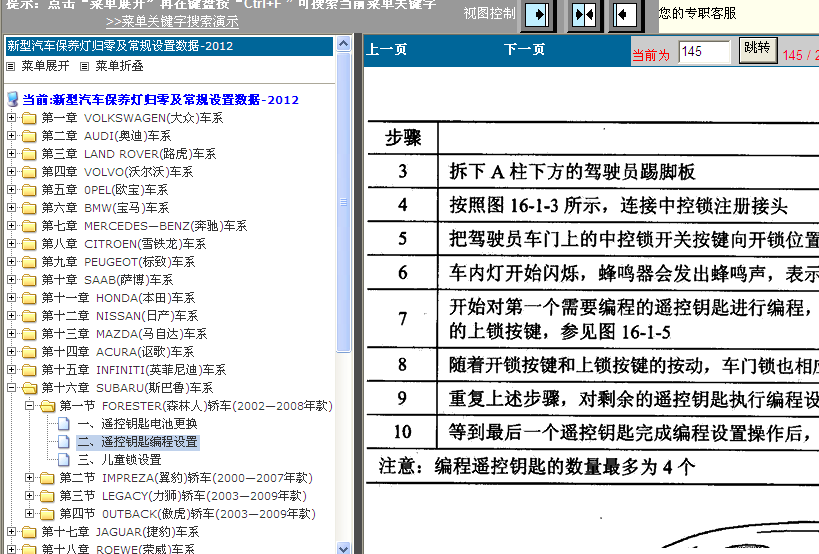Expand the IMPREZA(翼豹) section node

pos(29,478)
